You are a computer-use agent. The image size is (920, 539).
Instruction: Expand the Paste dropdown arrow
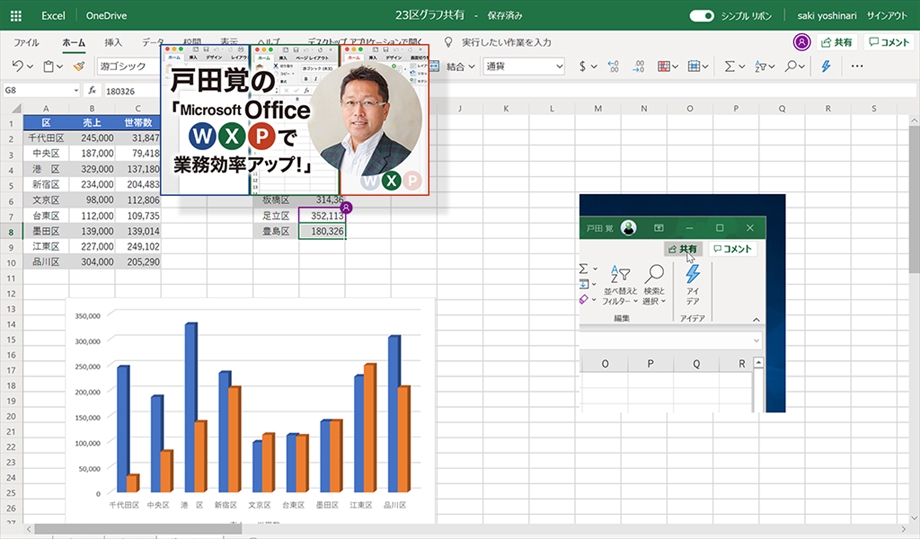click(60, 67)
